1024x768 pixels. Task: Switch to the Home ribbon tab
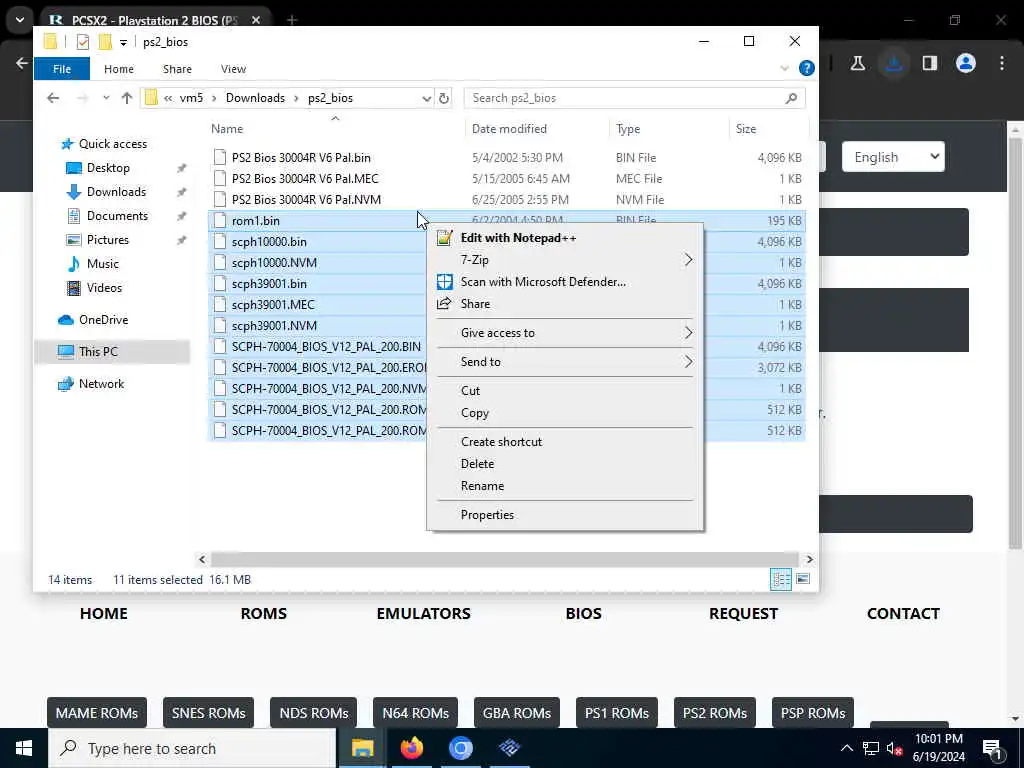pos(119,69)
